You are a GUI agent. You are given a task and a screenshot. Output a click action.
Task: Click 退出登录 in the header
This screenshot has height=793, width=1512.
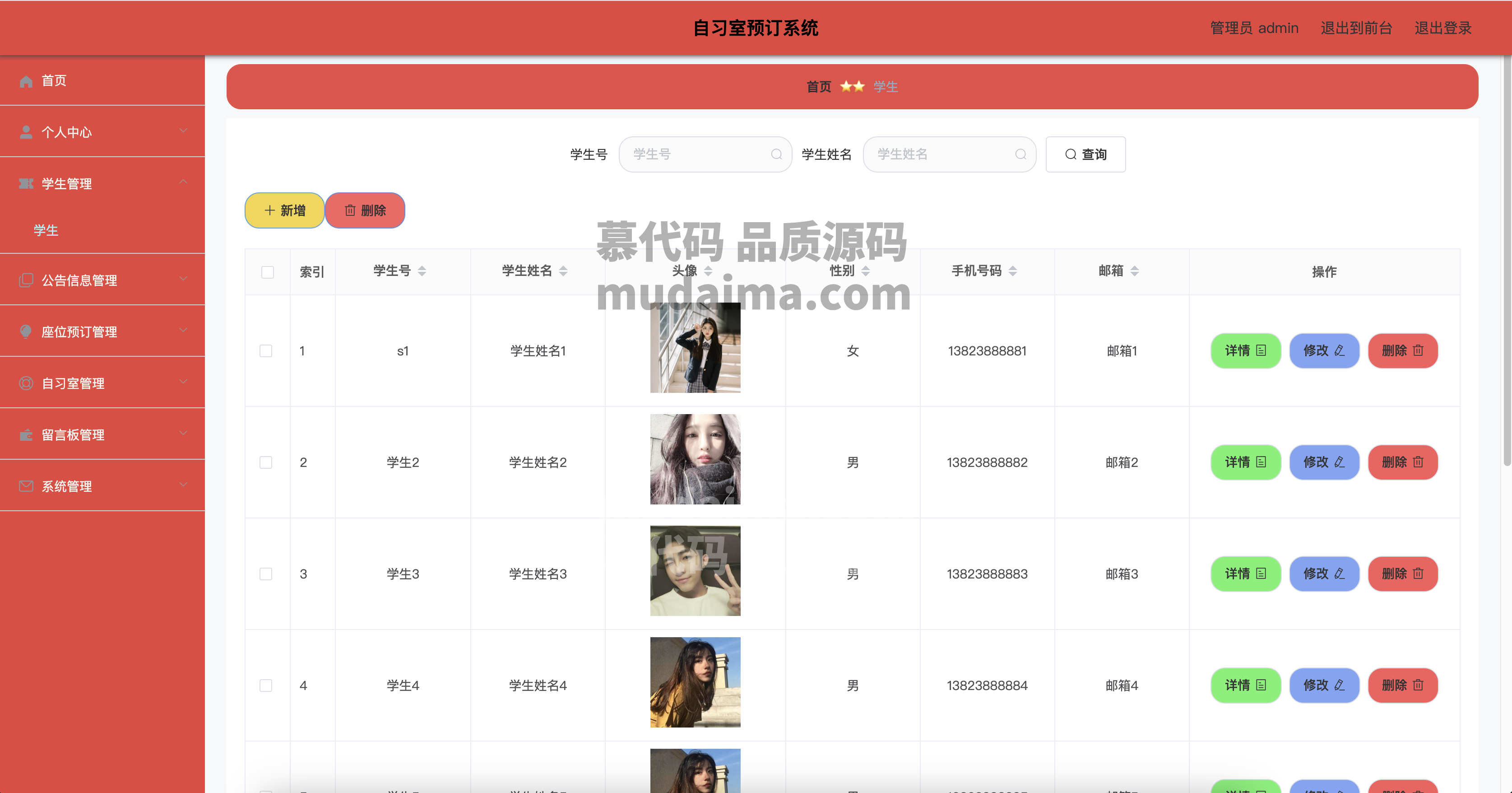pos(1443,28)
